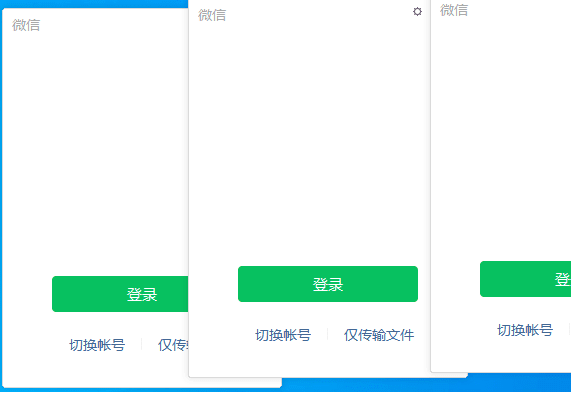
Task: Select 仅传输文件 in the middle window
Action: tap(379, 335)
